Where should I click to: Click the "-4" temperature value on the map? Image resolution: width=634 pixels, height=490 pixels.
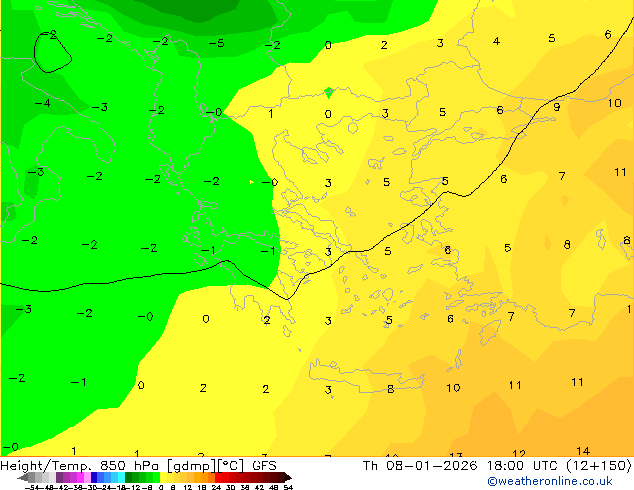pos(42,103)
